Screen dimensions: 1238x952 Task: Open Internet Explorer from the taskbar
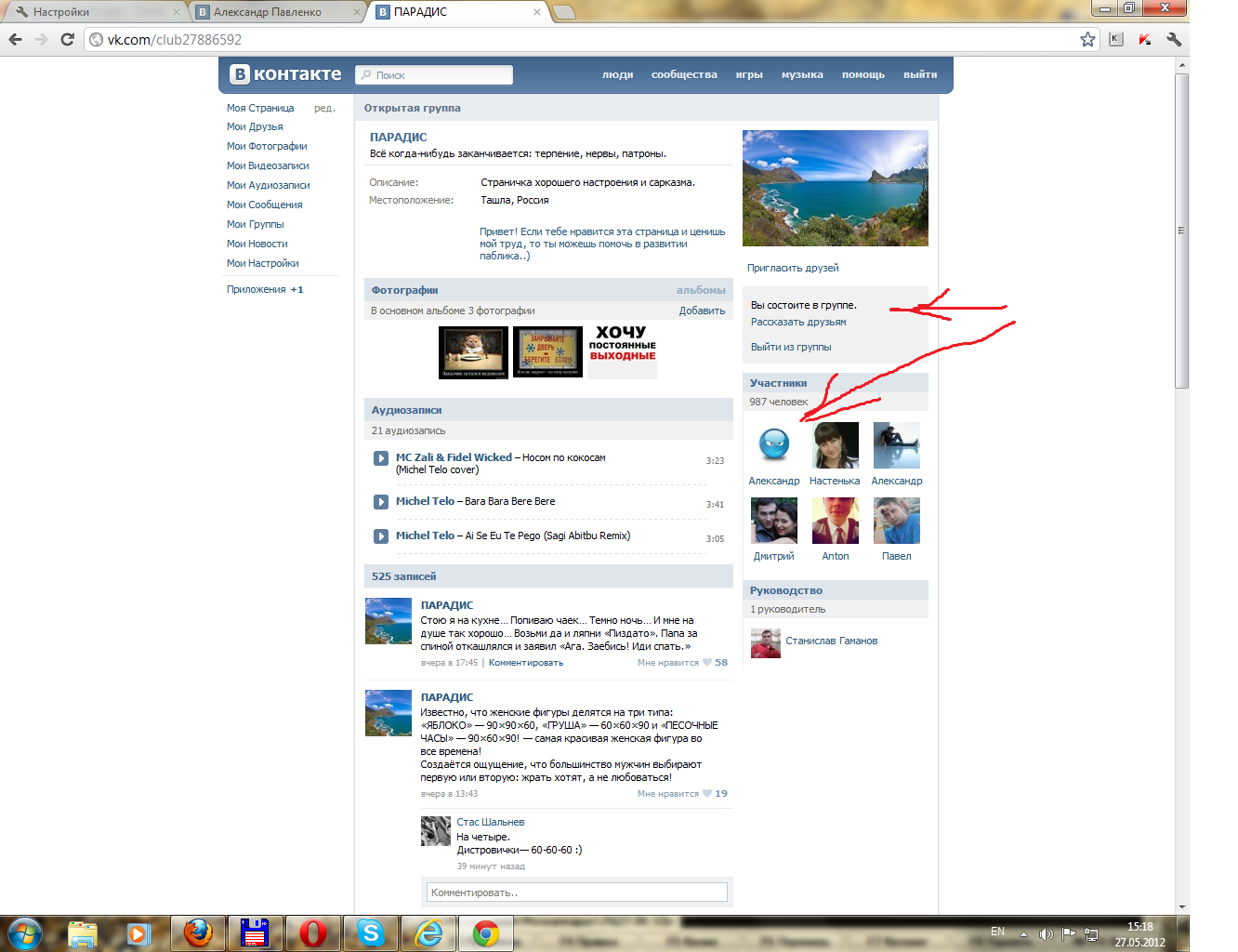point(428,933)
